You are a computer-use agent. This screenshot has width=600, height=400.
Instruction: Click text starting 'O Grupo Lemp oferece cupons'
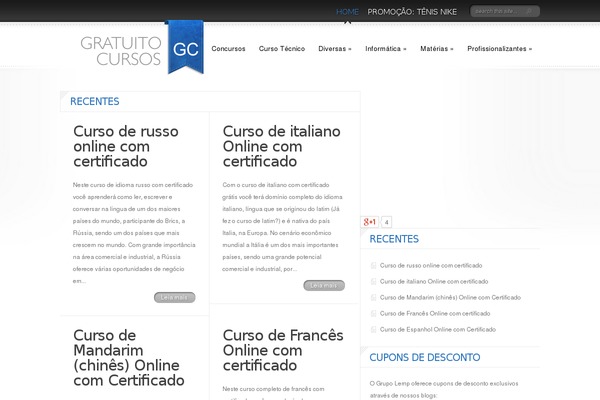[x=444, y=389]
